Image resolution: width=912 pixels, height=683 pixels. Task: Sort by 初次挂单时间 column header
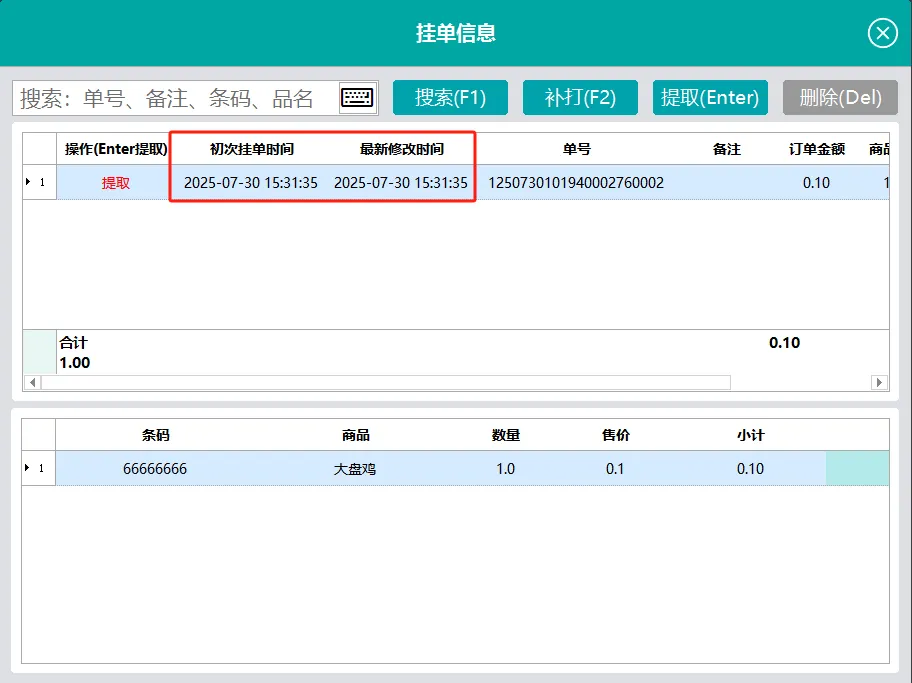(x=251, y=149)
